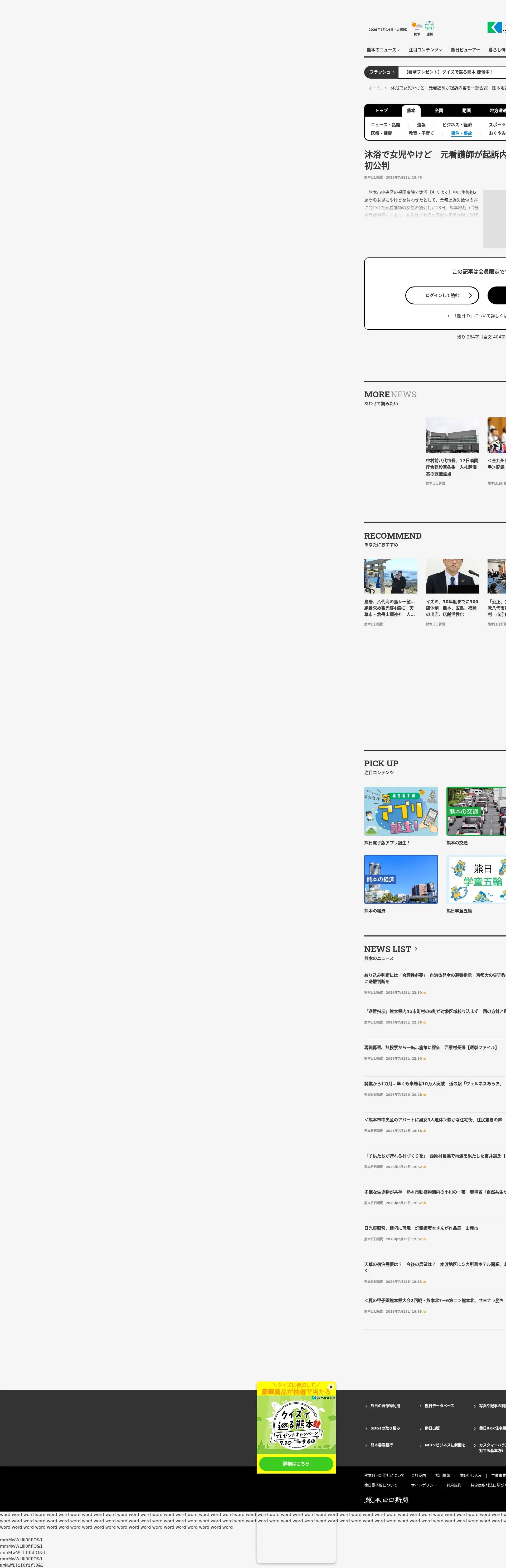Click the arrow icon beside NIB〜ビジネスに新聞を
This screenshot has width=506, height=1568.
point(420,1445)
